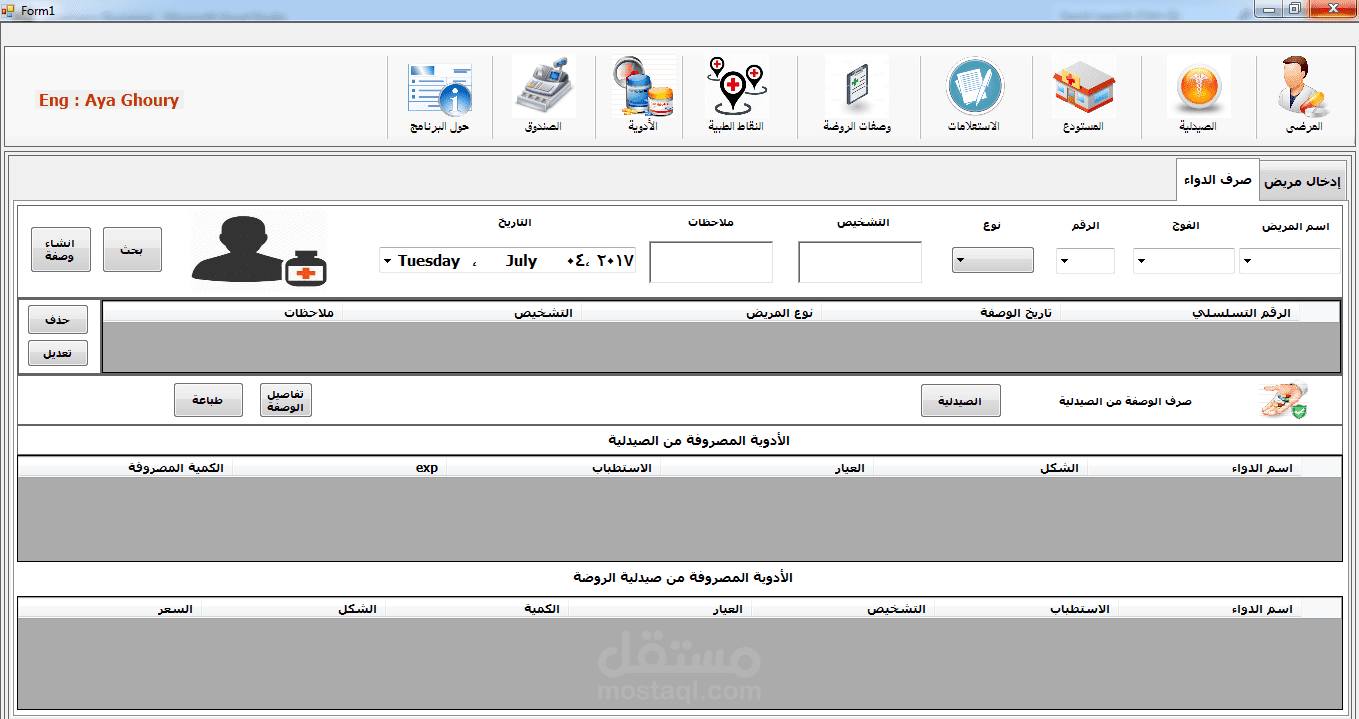The image size is (1359, 719).
Task: Switch to the إدخال مريض tab
Action: tap(1301, 182)
